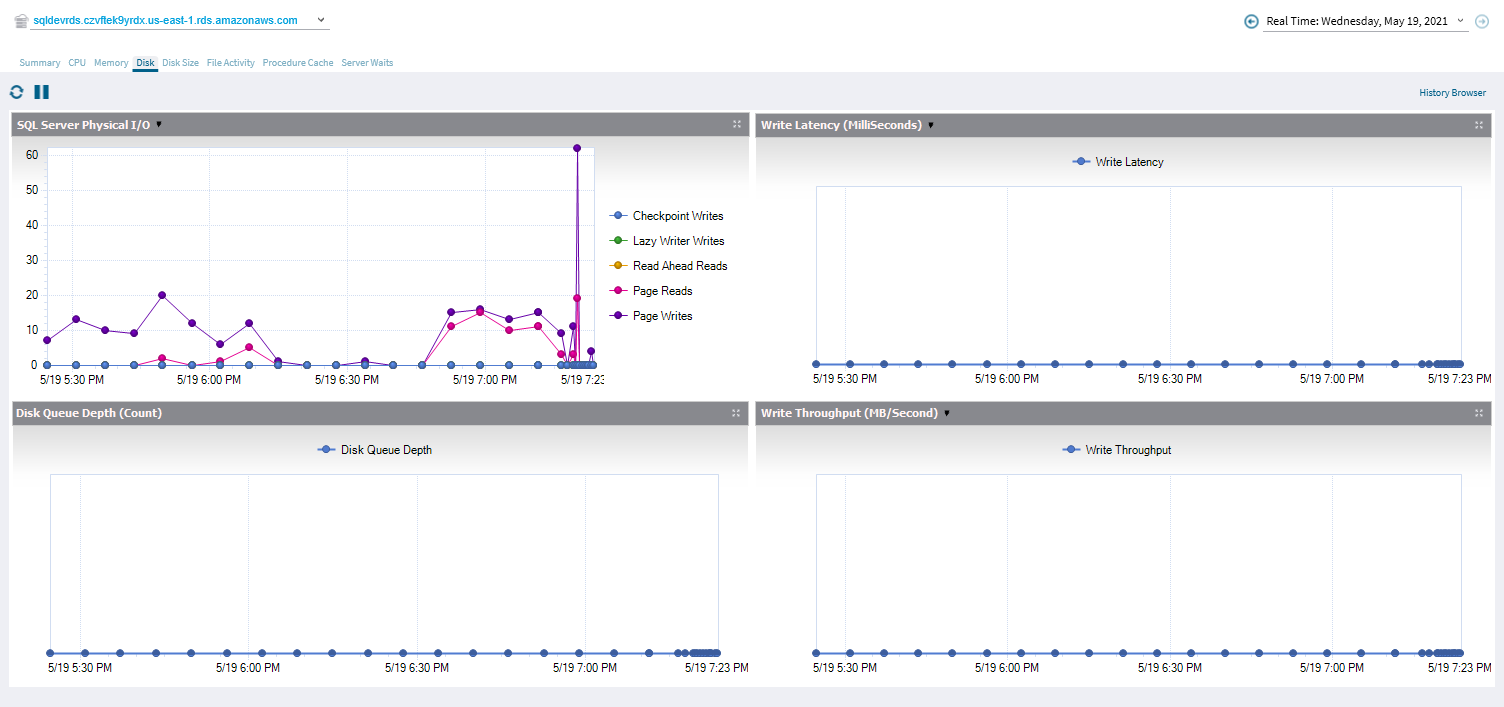Image resolution: width=1504 pixels, height=707 pixels.
Task: Open the server selection dropdown
Action: coord(320,20)
